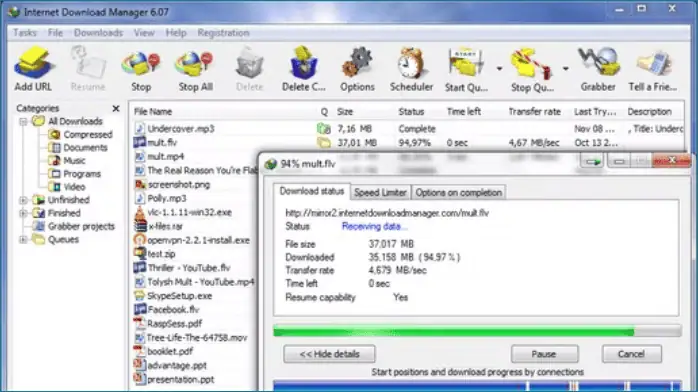Collapse the All Downloads tree node
The width and height of the screenshot is (698, 392).
pyautogui.click(x=23, y=121)
